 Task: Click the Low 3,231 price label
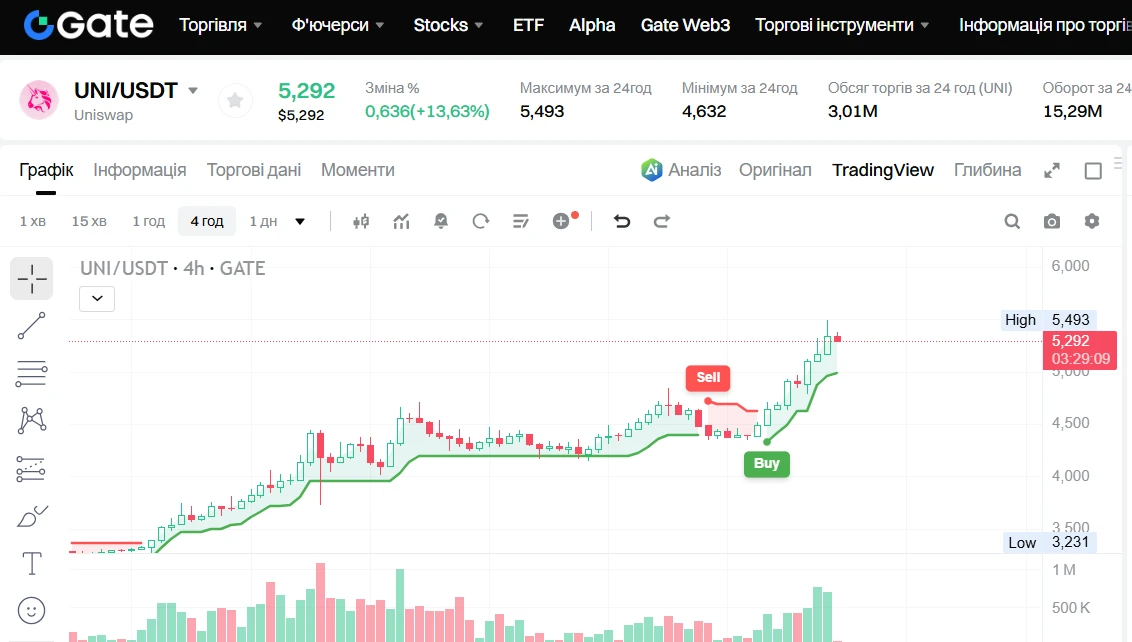[1050, 542]
